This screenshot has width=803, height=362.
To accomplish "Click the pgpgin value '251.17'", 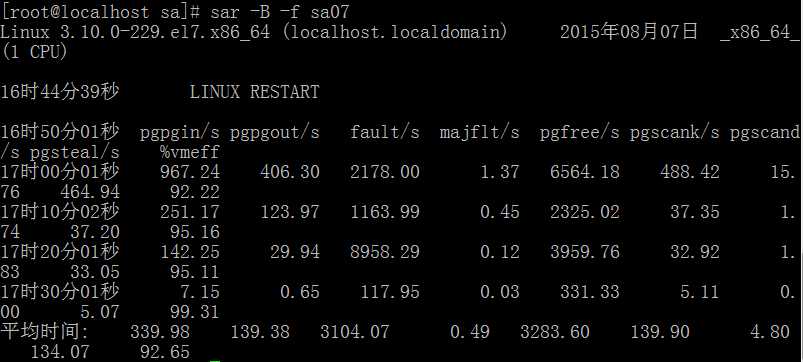I will [x=189, y=212].
